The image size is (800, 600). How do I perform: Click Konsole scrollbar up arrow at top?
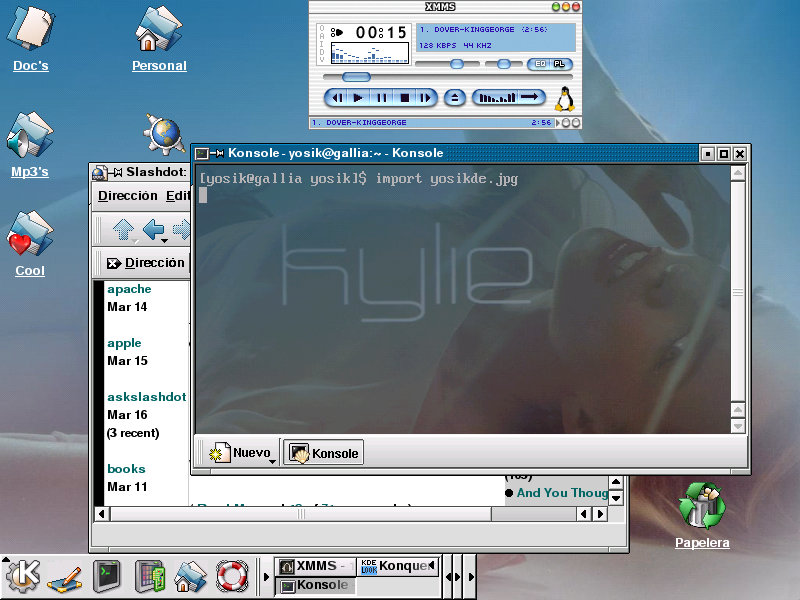click(738, 173)
